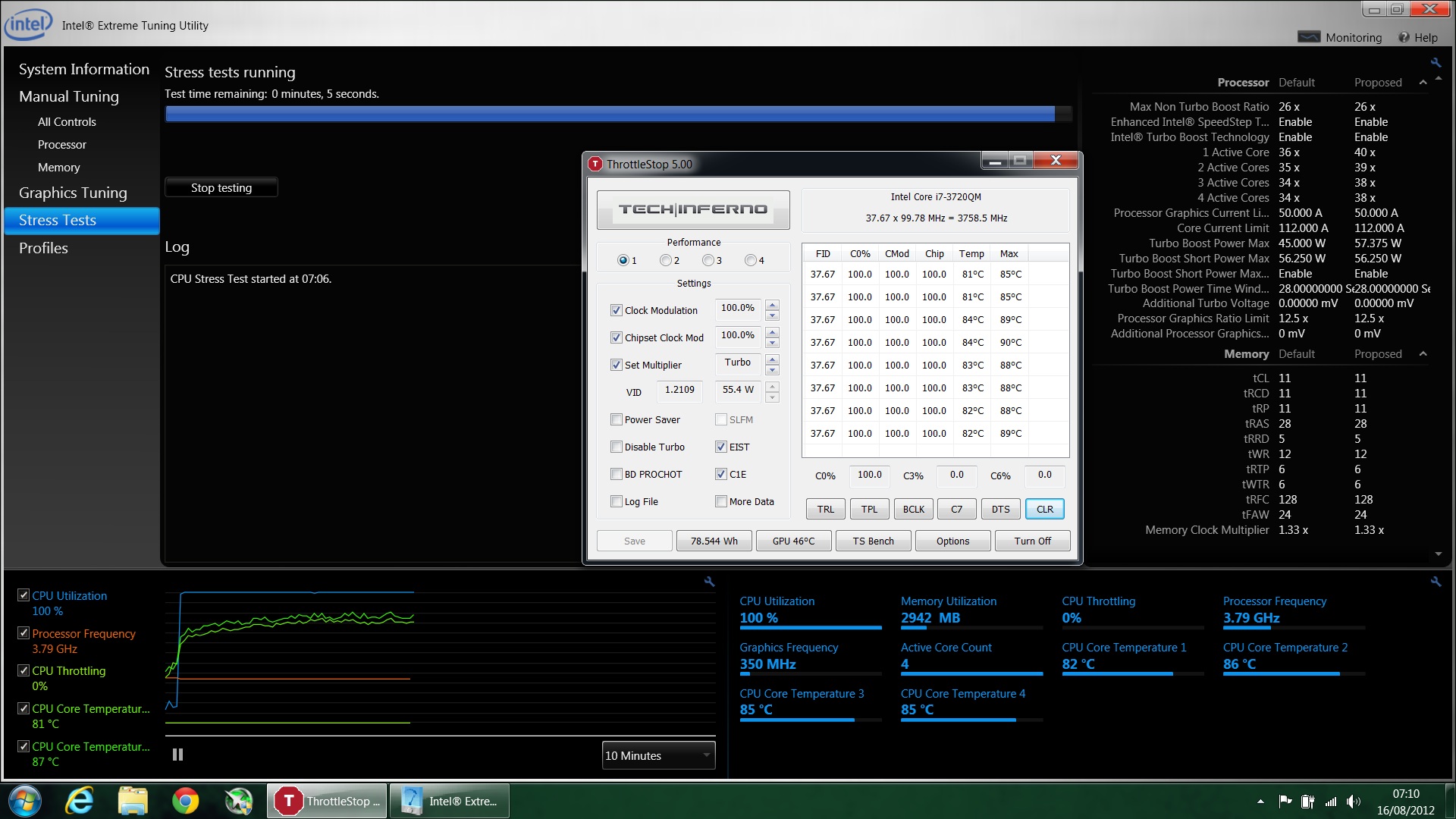Click the wrench icon above the Processor panel
Viewport: 1456px width, 819px height.
(x=1436, y=63)
